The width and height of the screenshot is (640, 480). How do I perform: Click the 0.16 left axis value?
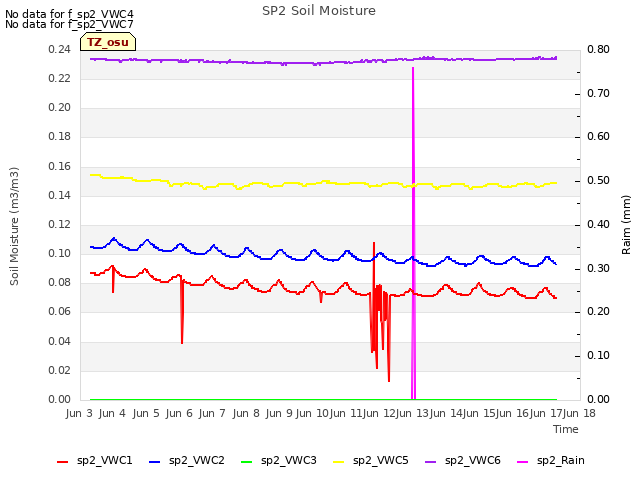pos(59,167)
